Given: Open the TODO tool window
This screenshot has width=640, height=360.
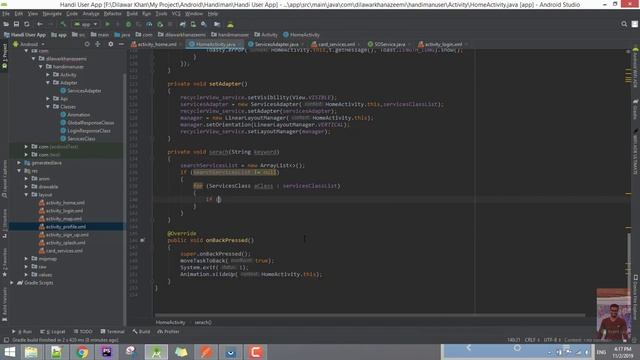Looking at the screenshot, I should coord(83,331).
